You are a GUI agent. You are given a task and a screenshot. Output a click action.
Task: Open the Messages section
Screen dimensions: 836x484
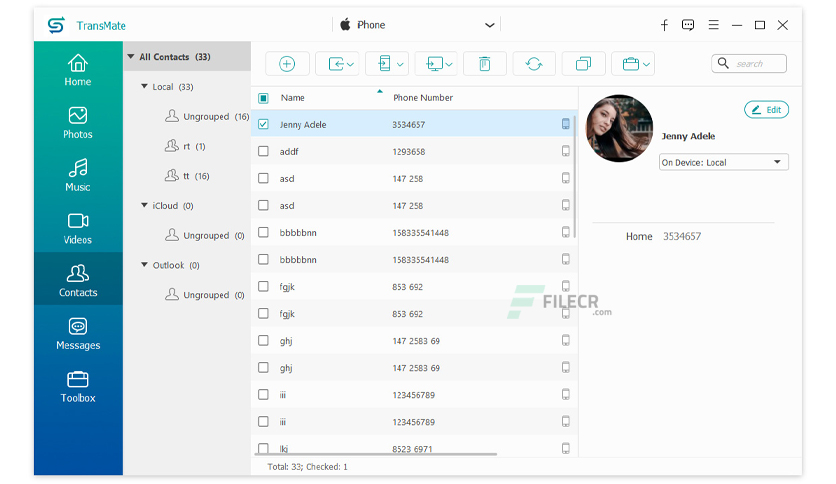click(x=78, y=334)
